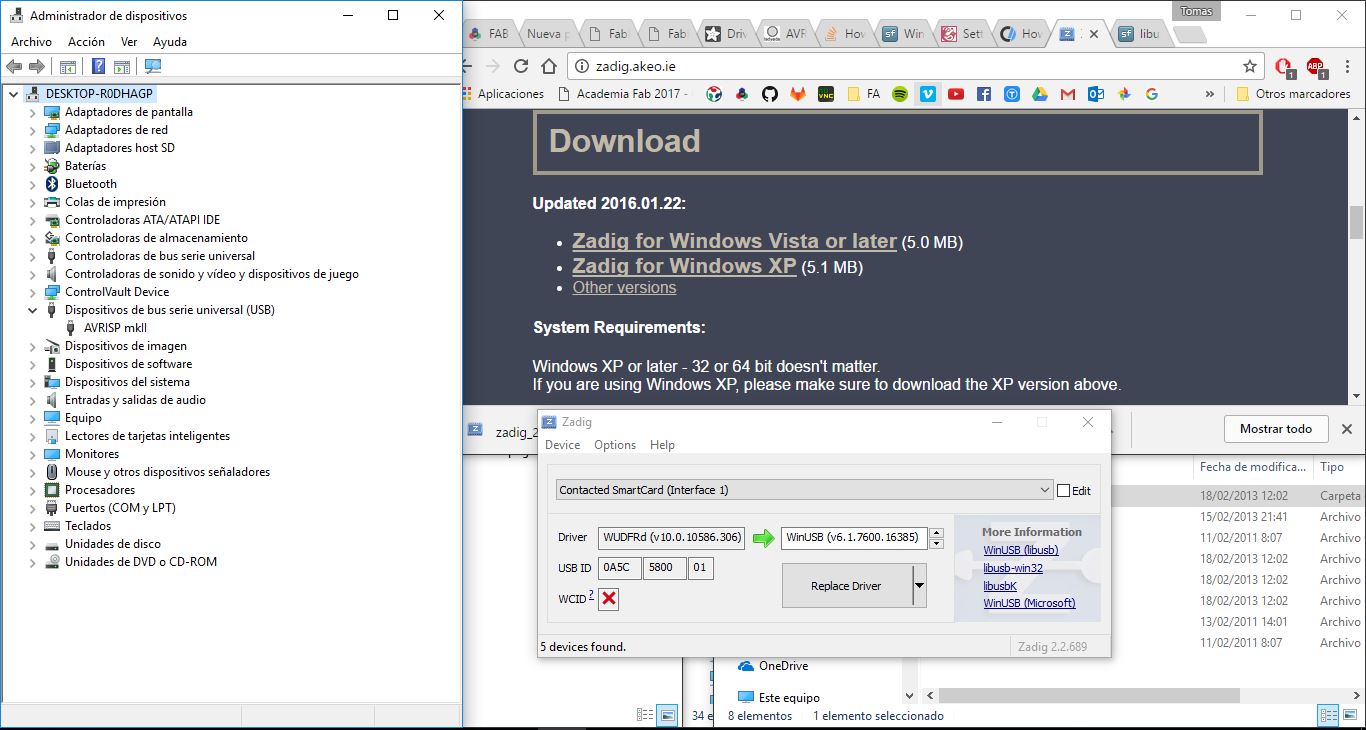Image resolution: width=1366 pixels, height=730 pixels.
Task: Expand Puertos (COM y LPT) node
Action: (32, 508)
